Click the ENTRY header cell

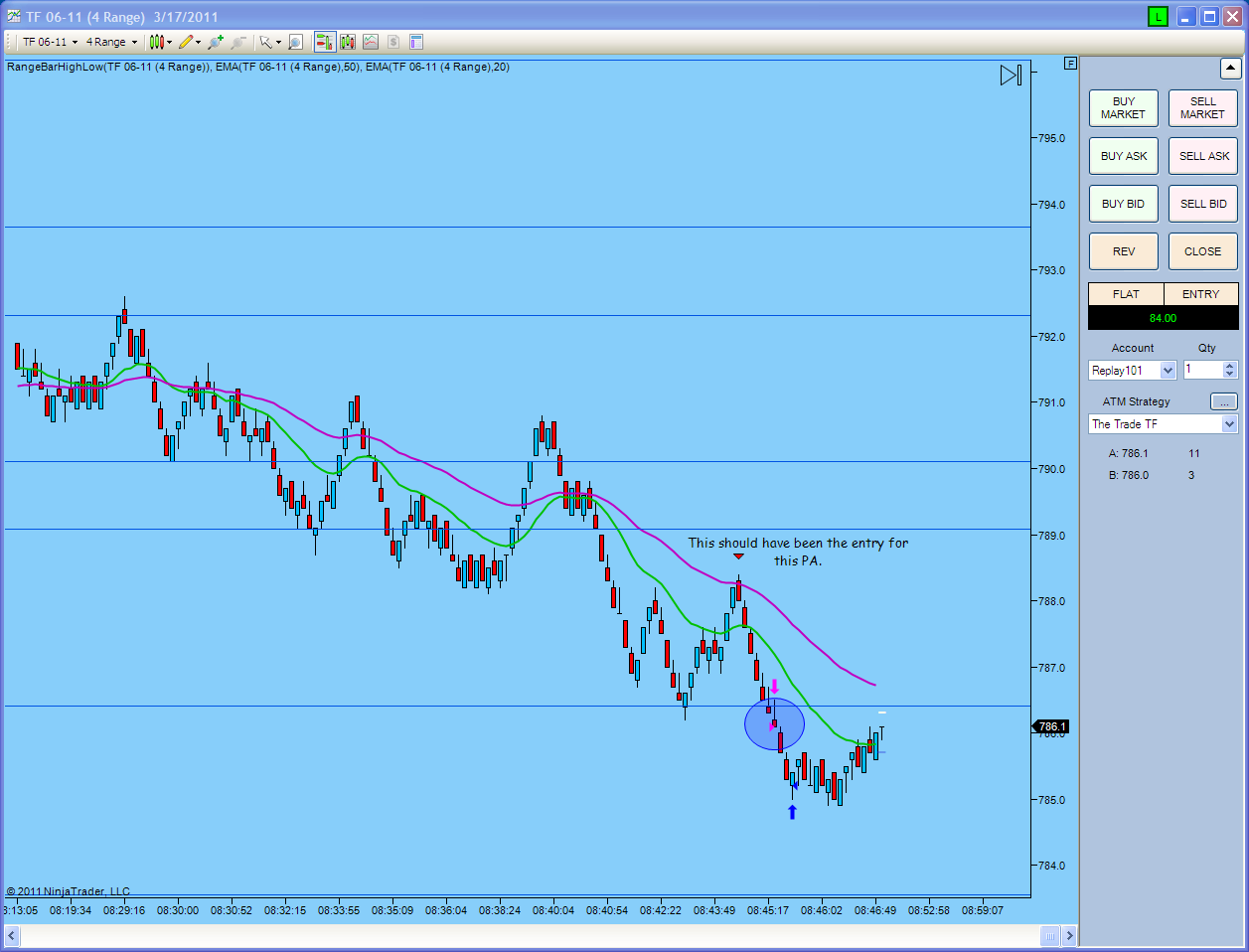pyautogui.click(x=1200, y=294)
